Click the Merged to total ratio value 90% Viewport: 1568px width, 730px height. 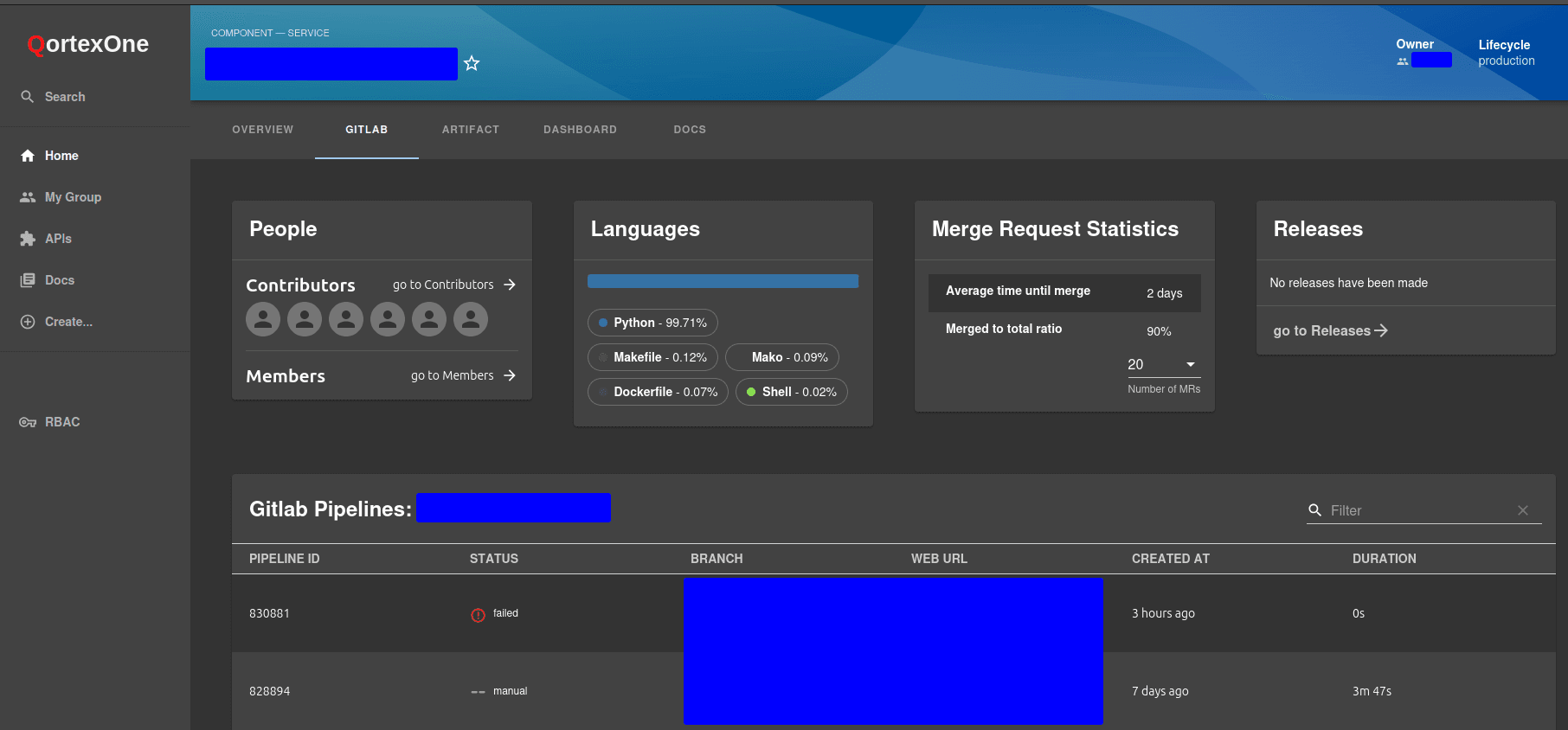(1159, 331)
